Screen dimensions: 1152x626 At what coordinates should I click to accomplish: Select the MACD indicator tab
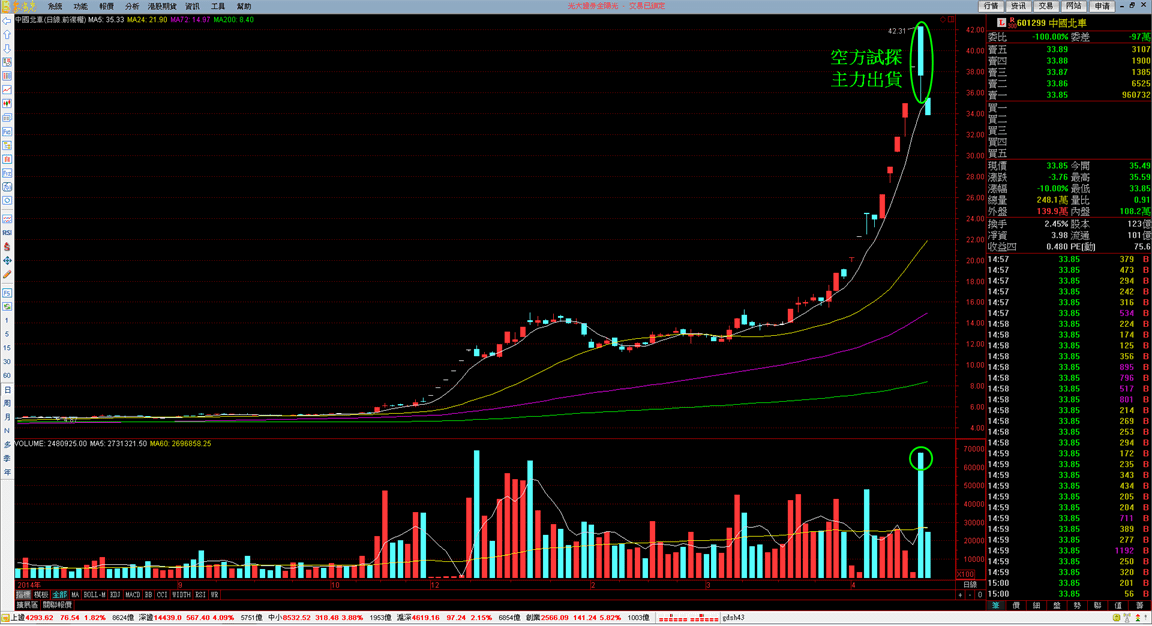click(x=133, y=594)
